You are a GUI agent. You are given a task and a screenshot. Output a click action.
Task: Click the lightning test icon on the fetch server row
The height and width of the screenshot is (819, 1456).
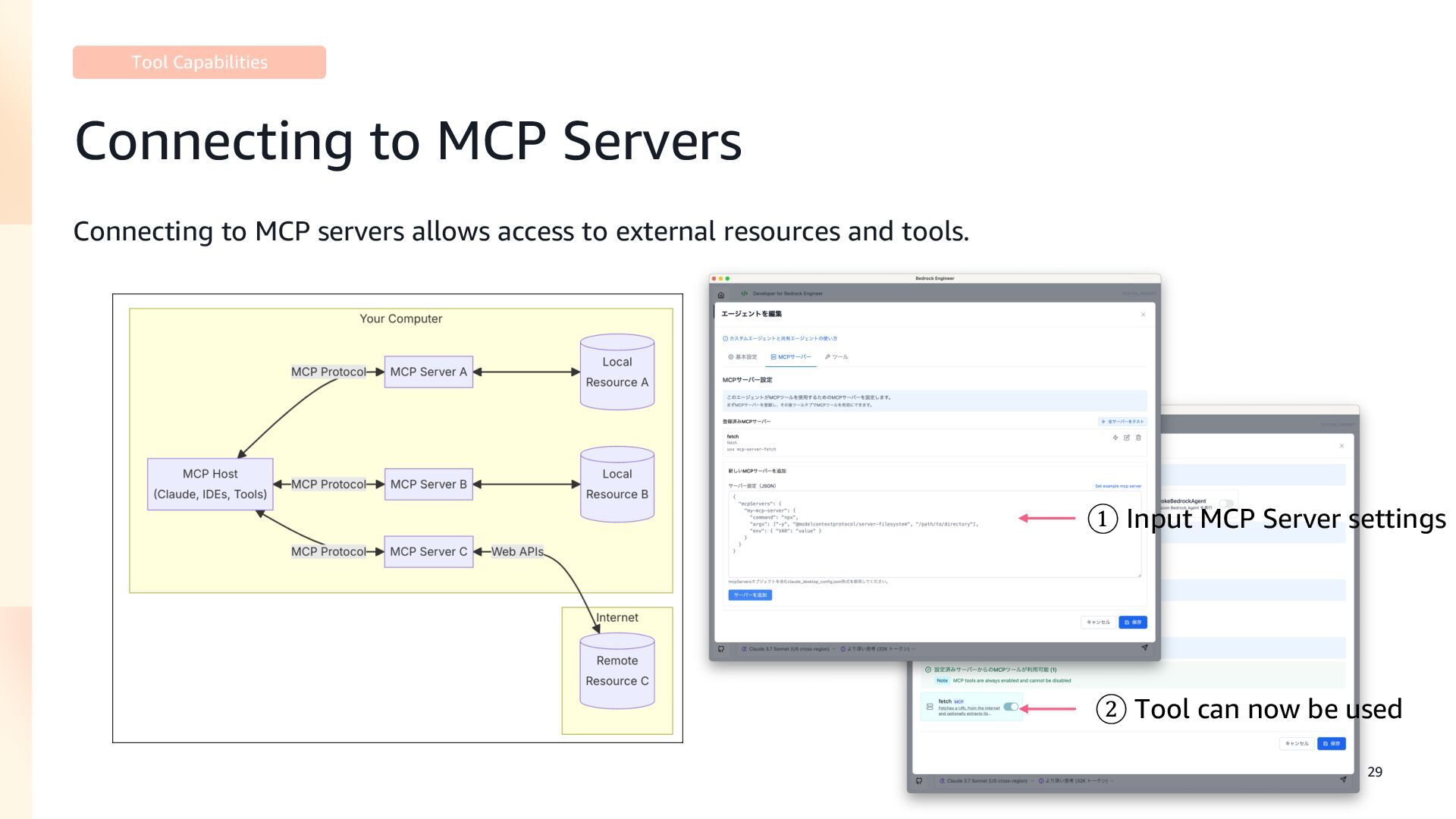(x=1115, y=438)
